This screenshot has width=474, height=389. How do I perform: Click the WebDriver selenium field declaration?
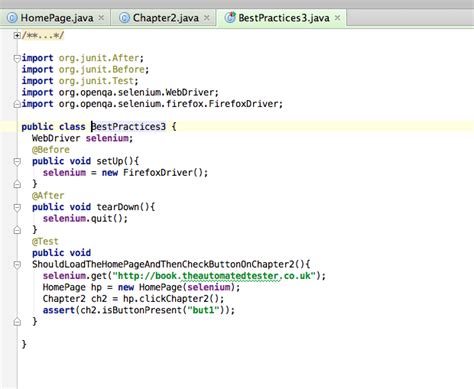(82, 138)
